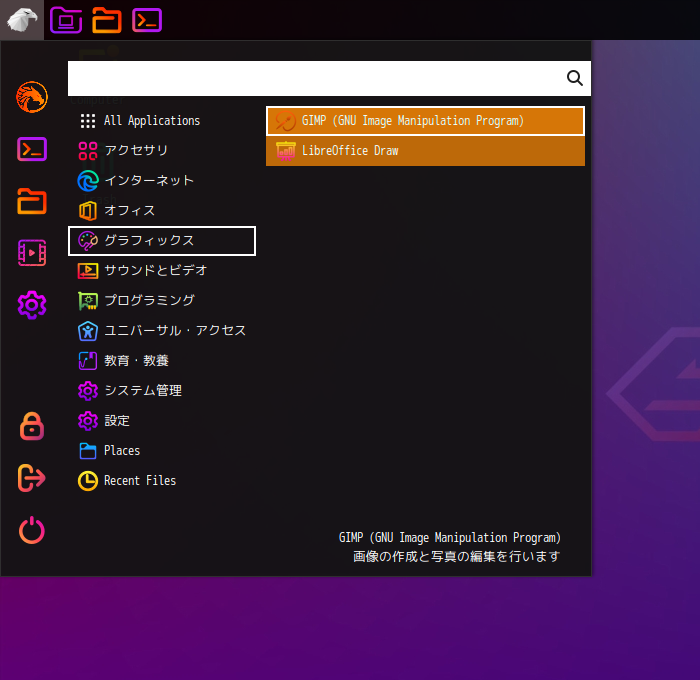
Task: Open the Recent Files category
Action: pos(162,481)
